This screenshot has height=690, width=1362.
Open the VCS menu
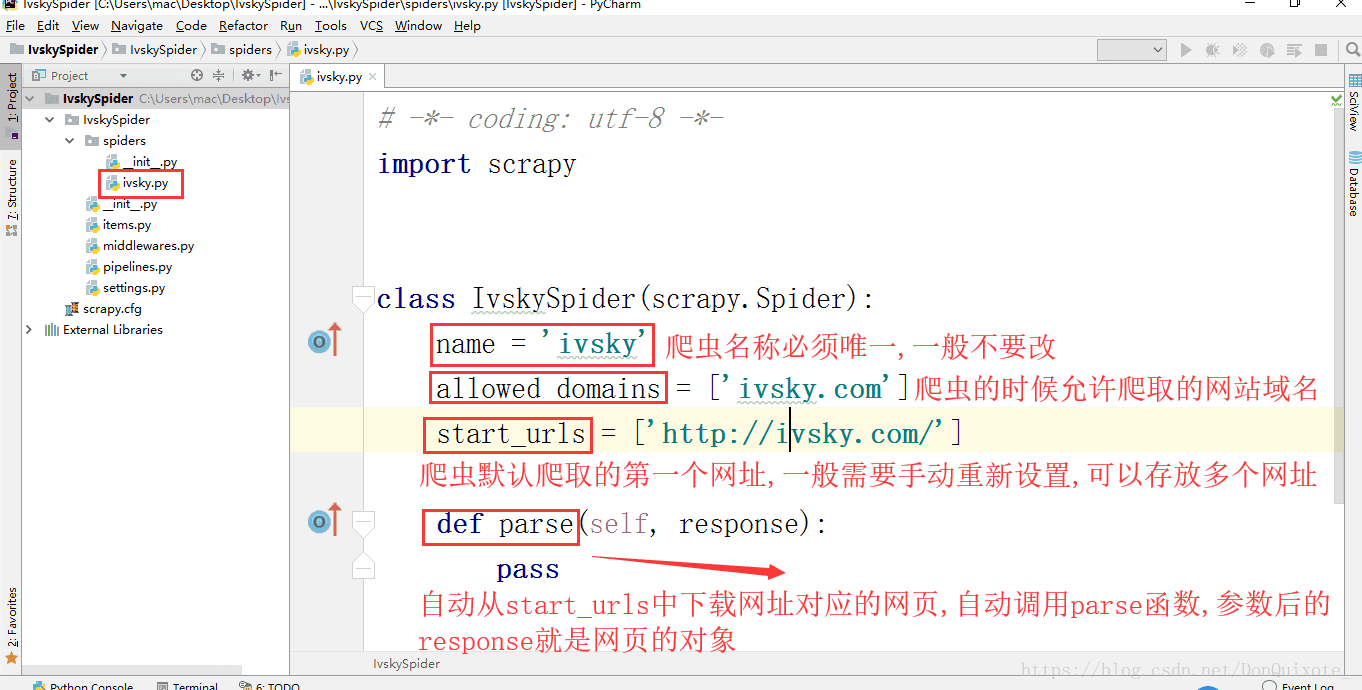[371, 25]
